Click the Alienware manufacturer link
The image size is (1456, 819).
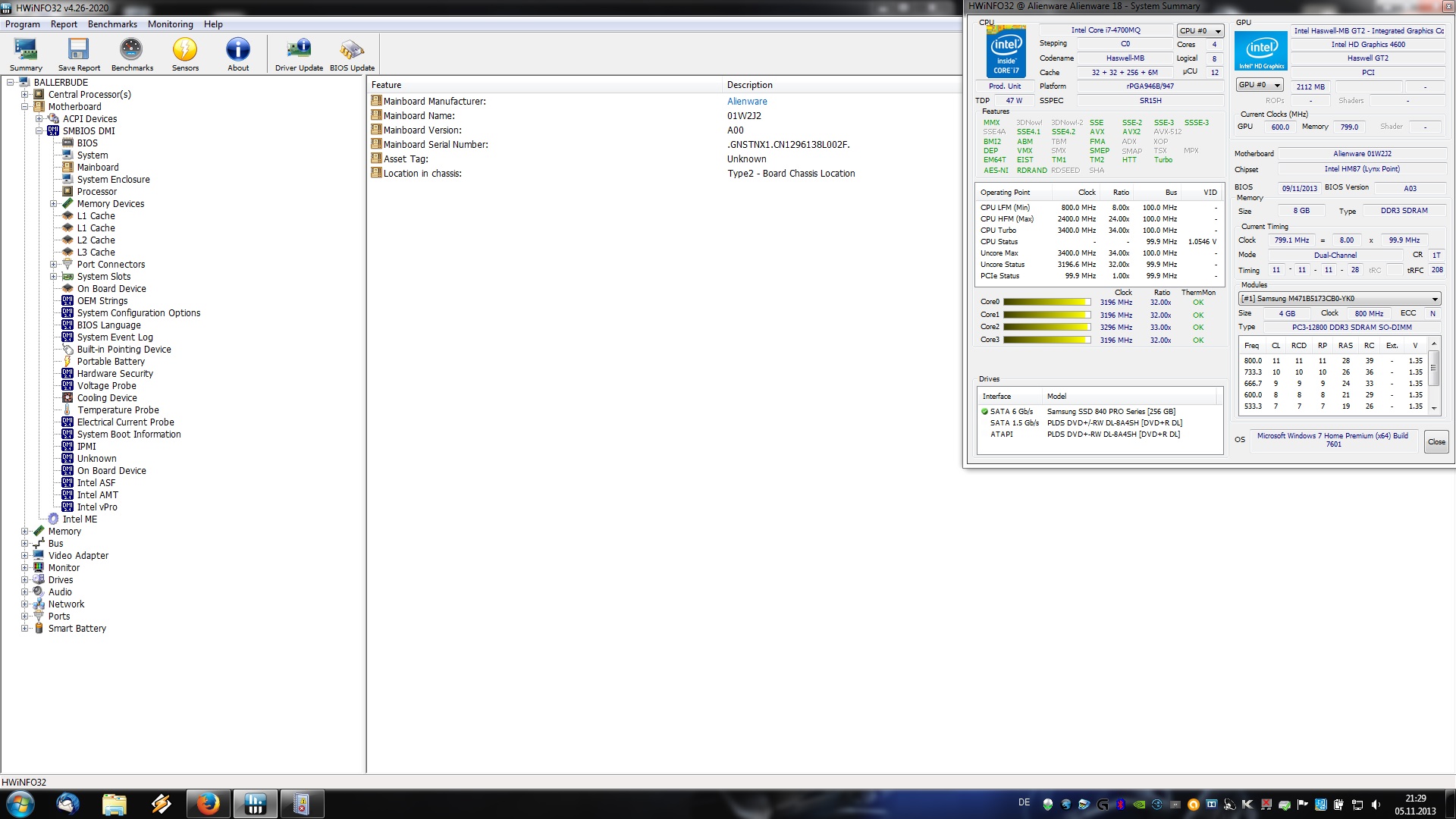(x=747, y=102)
